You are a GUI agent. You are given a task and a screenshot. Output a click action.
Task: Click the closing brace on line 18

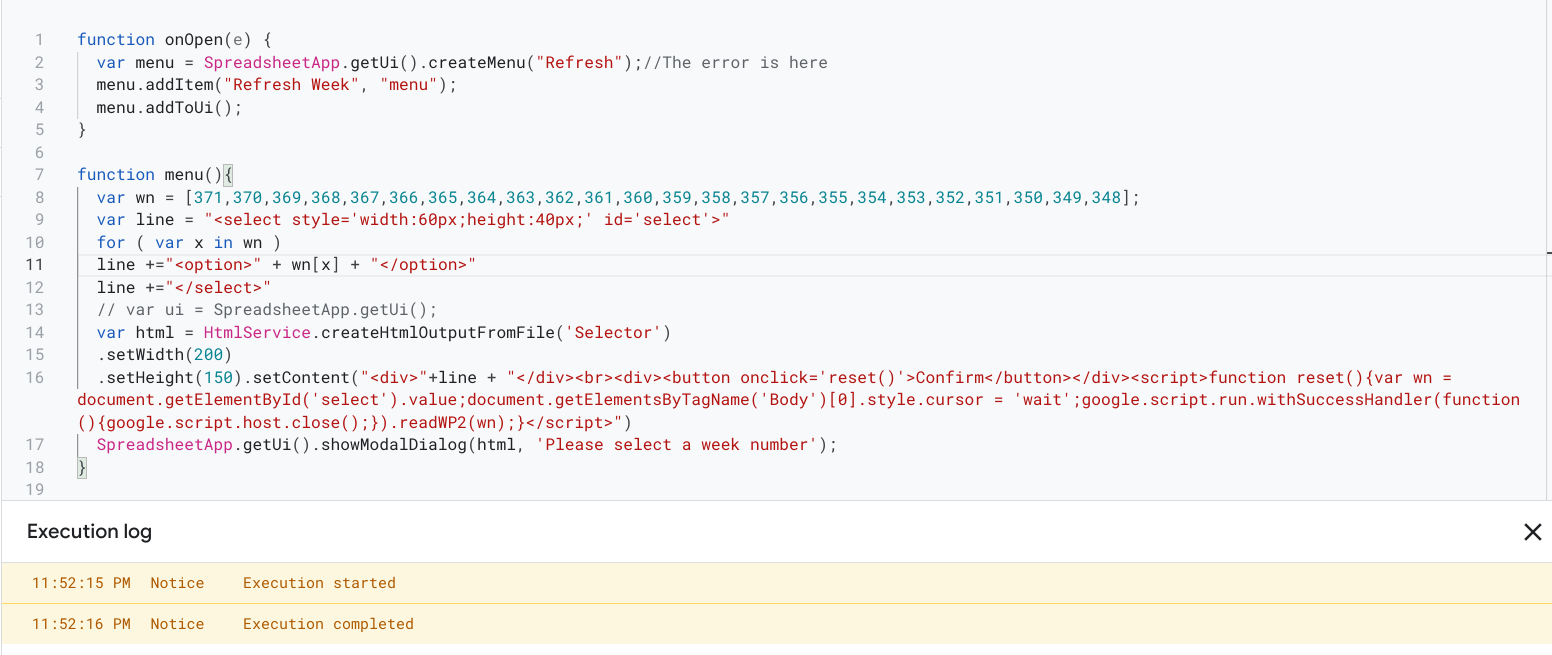coord(82,467)
